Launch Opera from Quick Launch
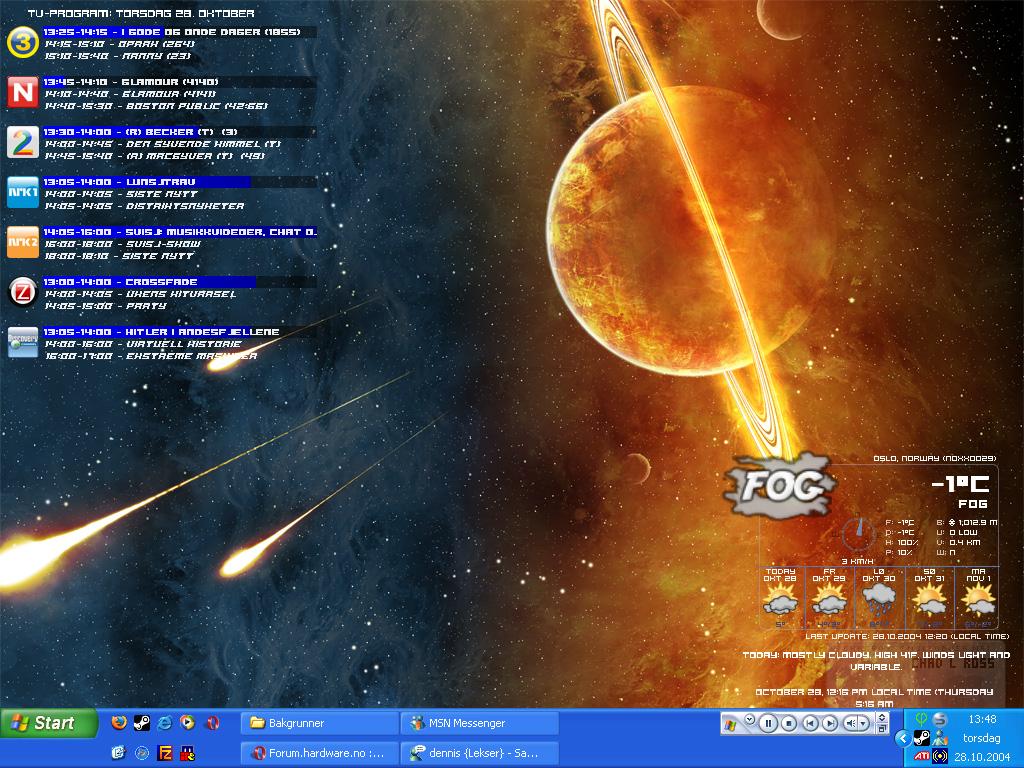Screen dimensions: 1024x768 click(212, 722)
